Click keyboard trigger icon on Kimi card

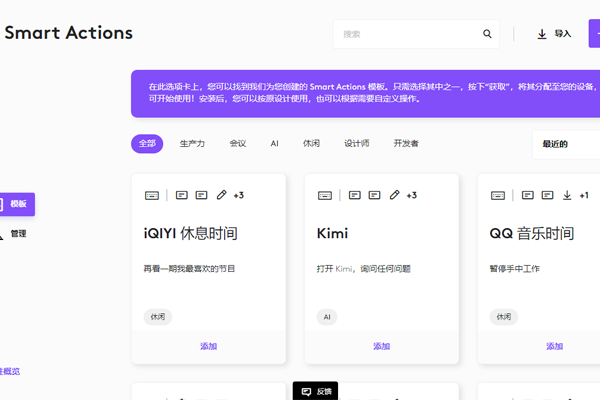(324, 195)
